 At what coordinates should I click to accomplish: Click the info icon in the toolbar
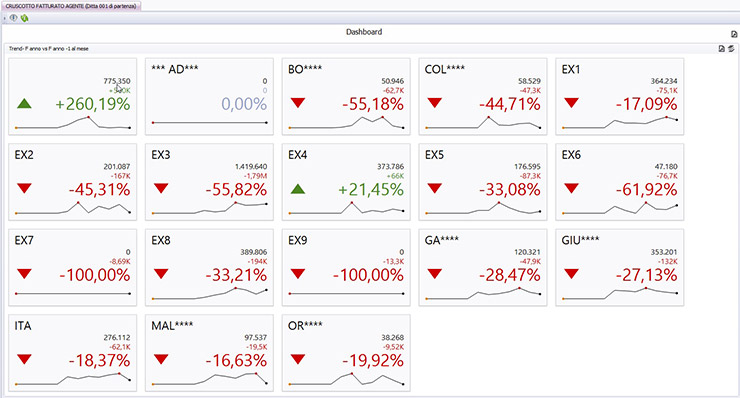coord(14,18)
